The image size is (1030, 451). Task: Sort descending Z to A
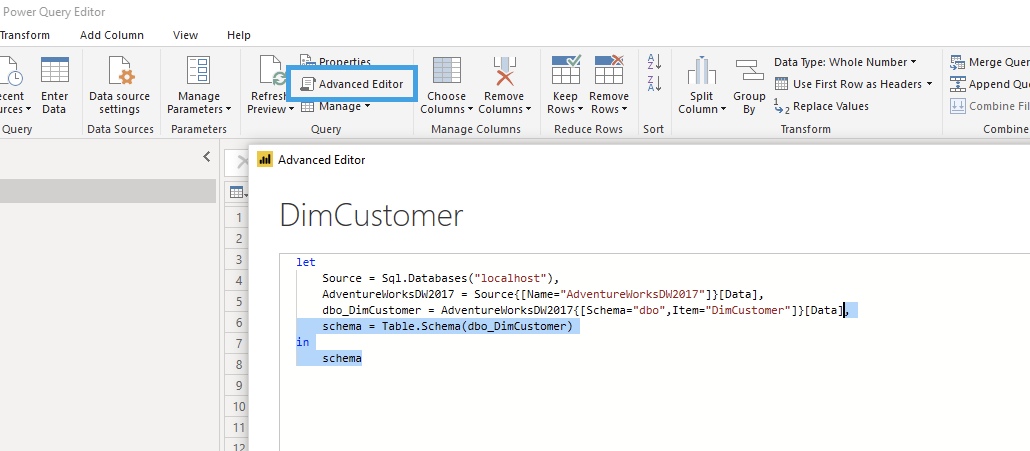tap(654, 83)
